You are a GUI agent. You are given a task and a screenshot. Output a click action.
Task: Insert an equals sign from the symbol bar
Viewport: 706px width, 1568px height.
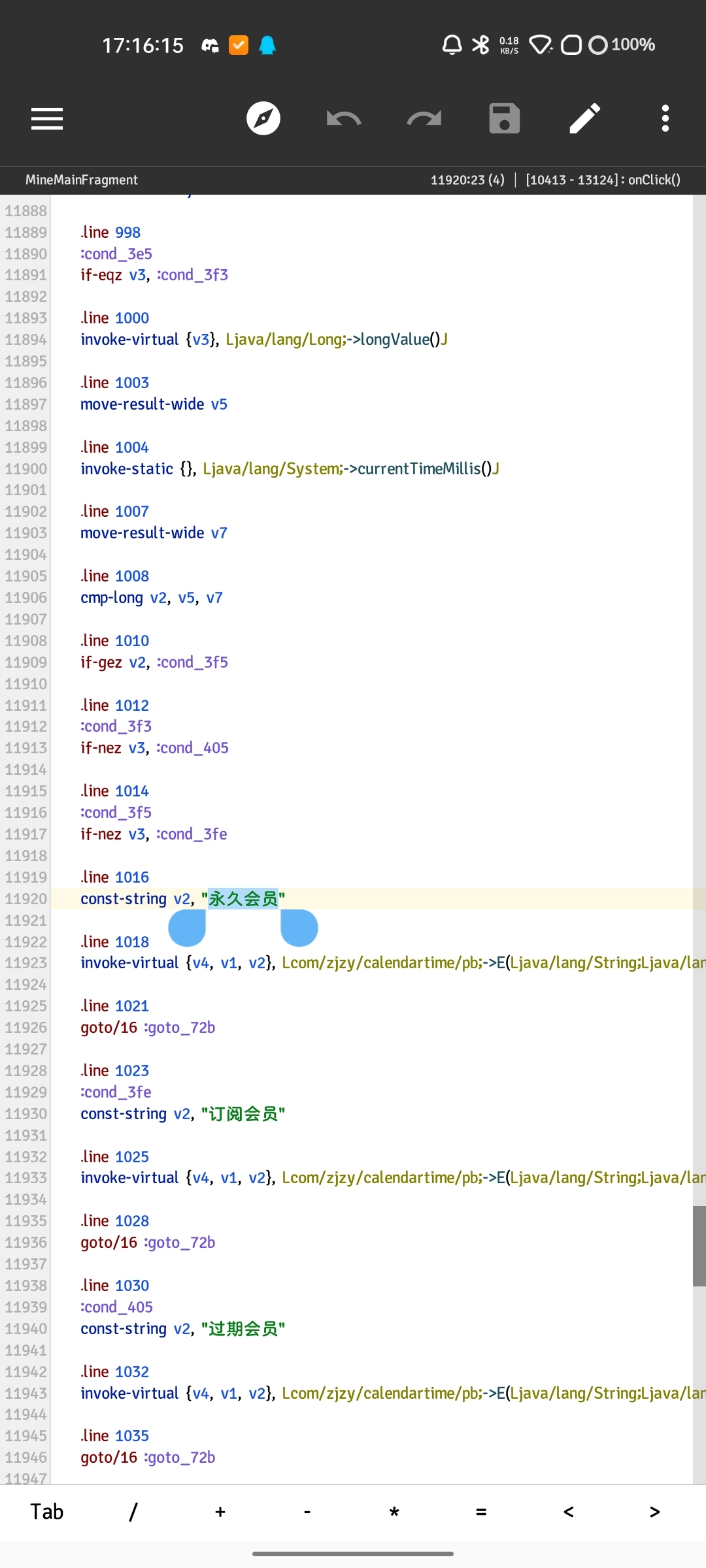coord(481,1512)
